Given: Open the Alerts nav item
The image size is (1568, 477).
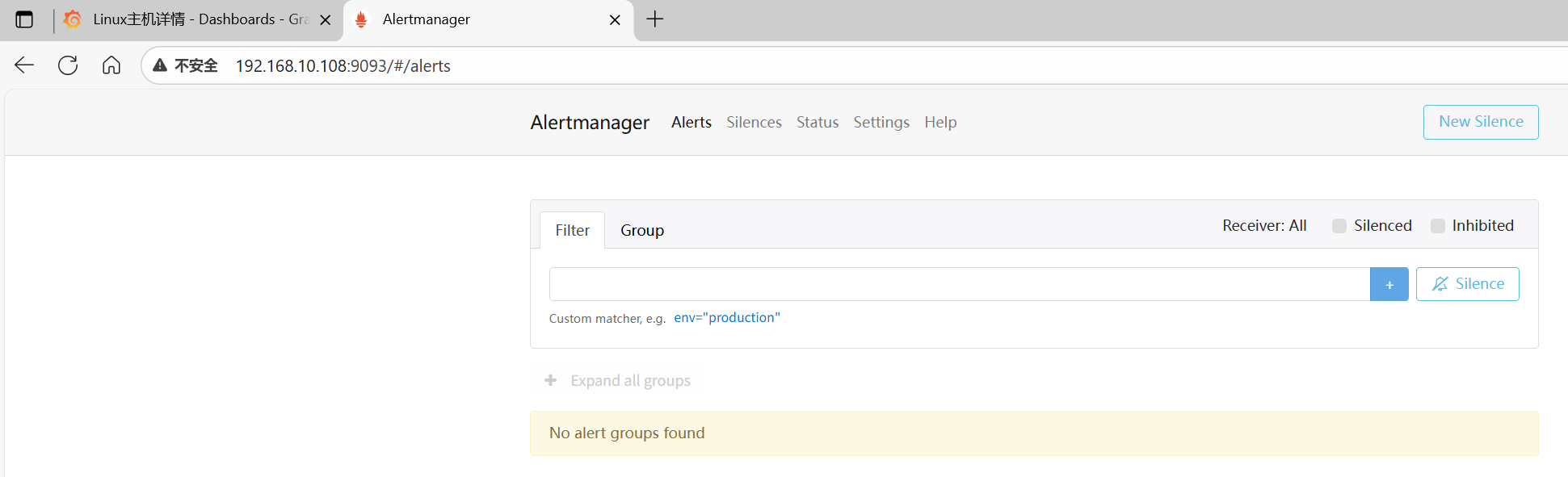Looking at the screenshot, I should point(692,122).
